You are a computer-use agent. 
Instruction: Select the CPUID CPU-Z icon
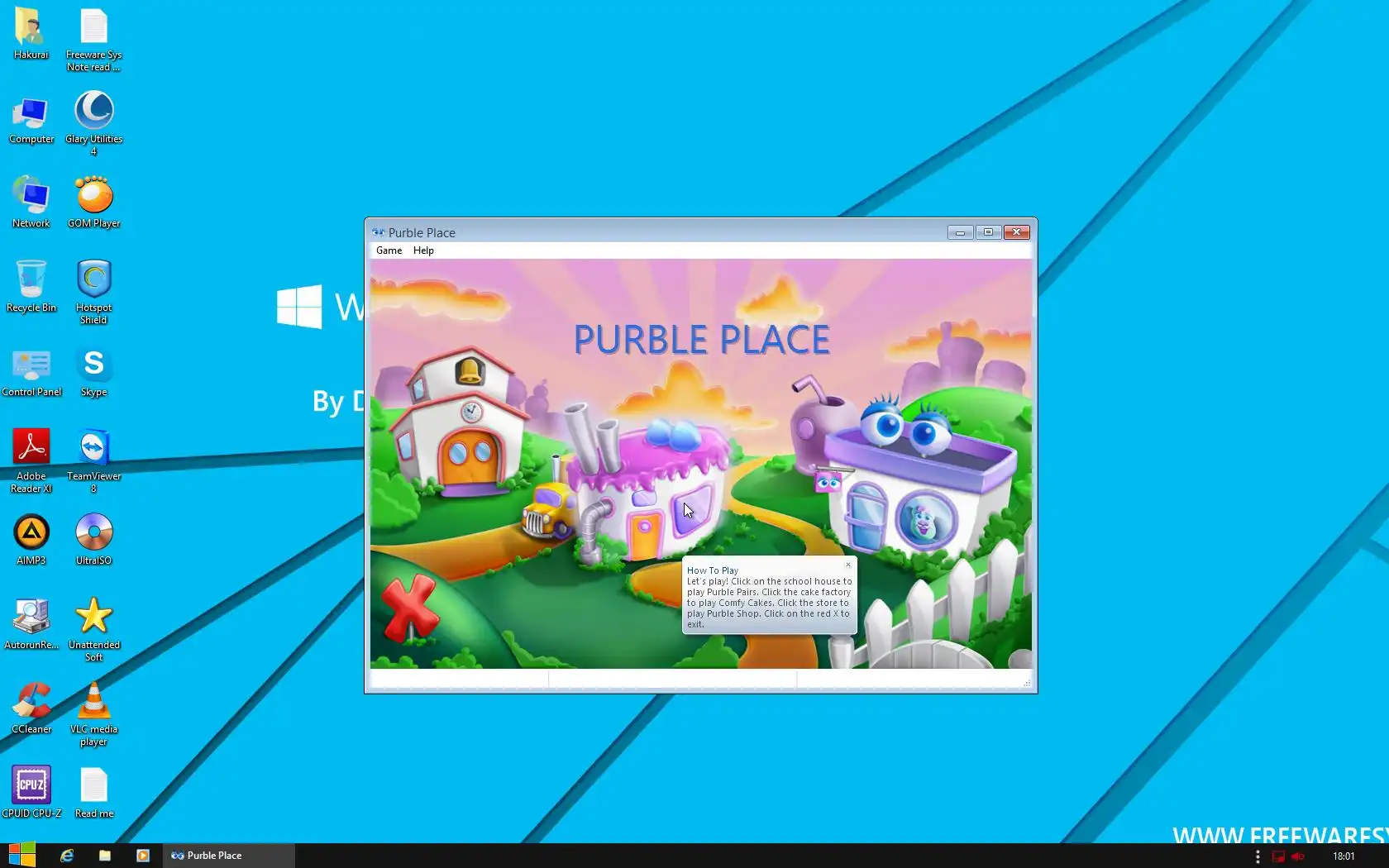click(x=31, y=792)
